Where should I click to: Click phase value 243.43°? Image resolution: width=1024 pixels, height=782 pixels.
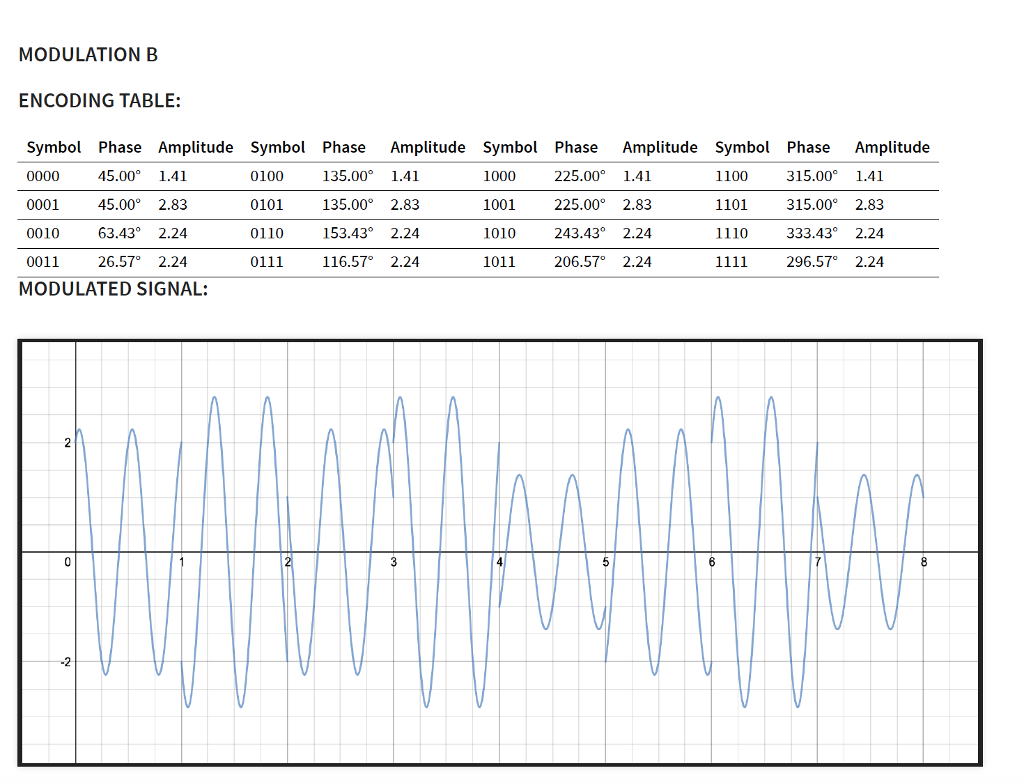pos(580,233)
